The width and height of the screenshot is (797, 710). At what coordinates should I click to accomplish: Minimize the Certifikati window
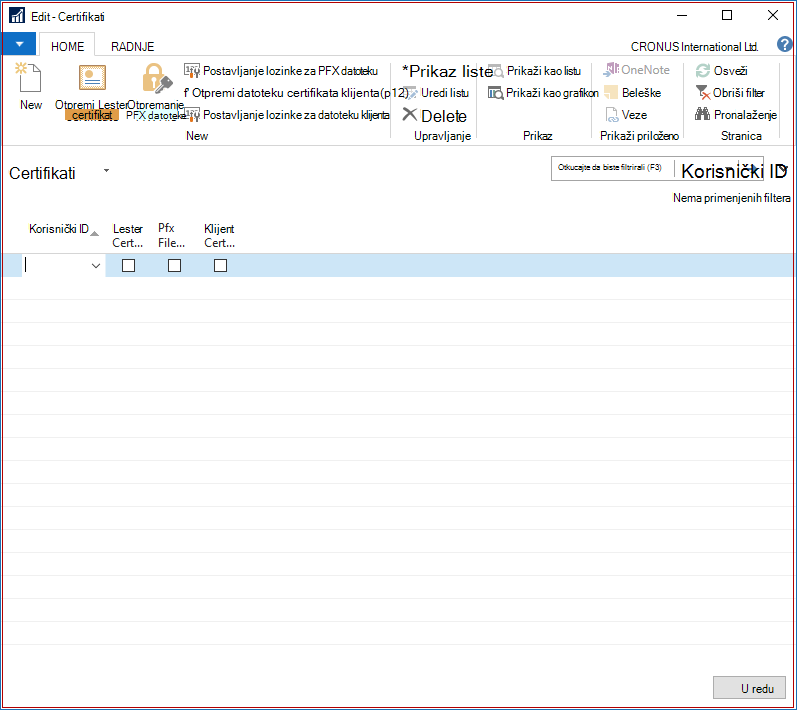point(682,16)
